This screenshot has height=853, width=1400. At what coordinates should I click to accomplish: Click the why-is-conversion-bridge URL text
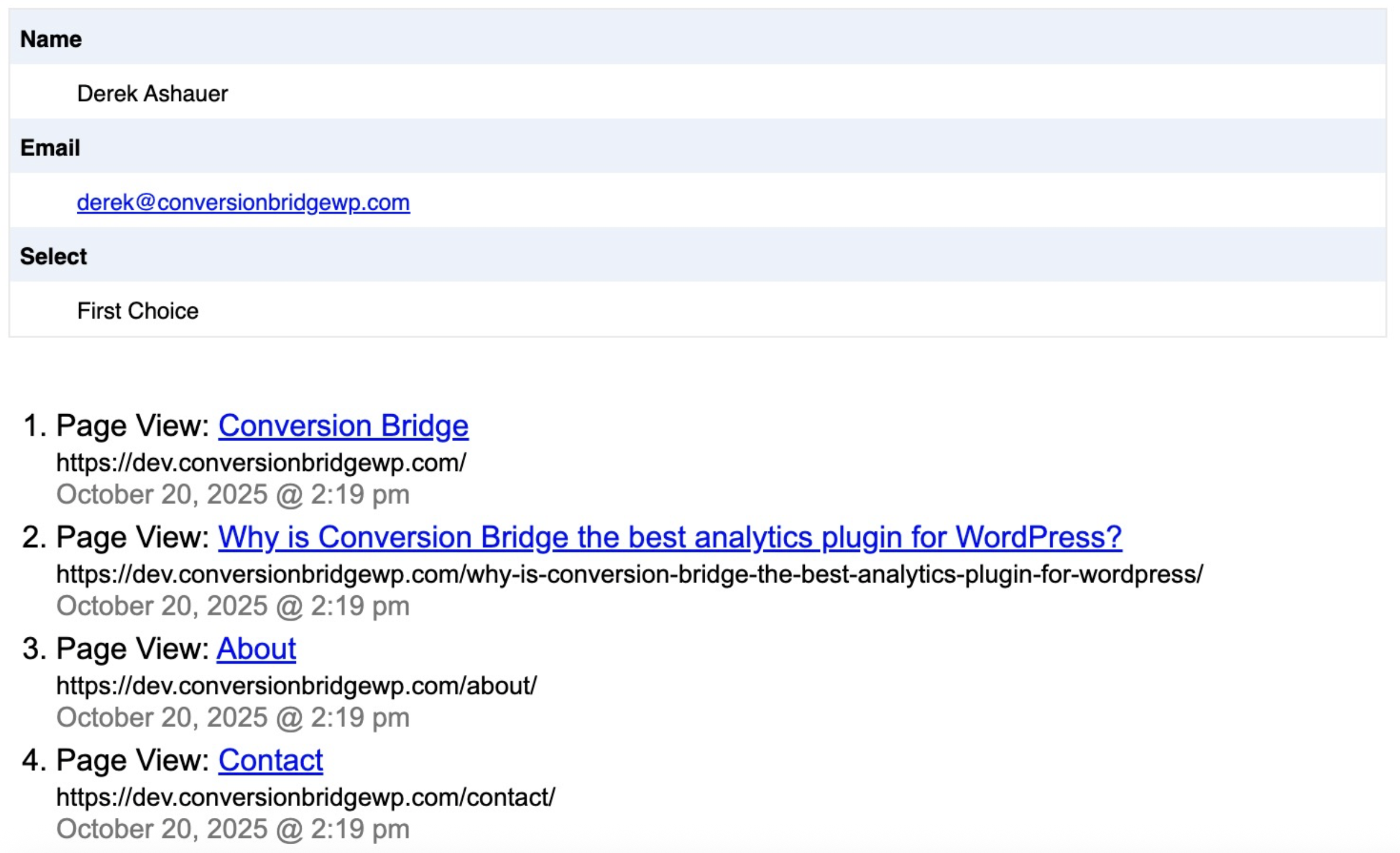(x=630, y=574)
